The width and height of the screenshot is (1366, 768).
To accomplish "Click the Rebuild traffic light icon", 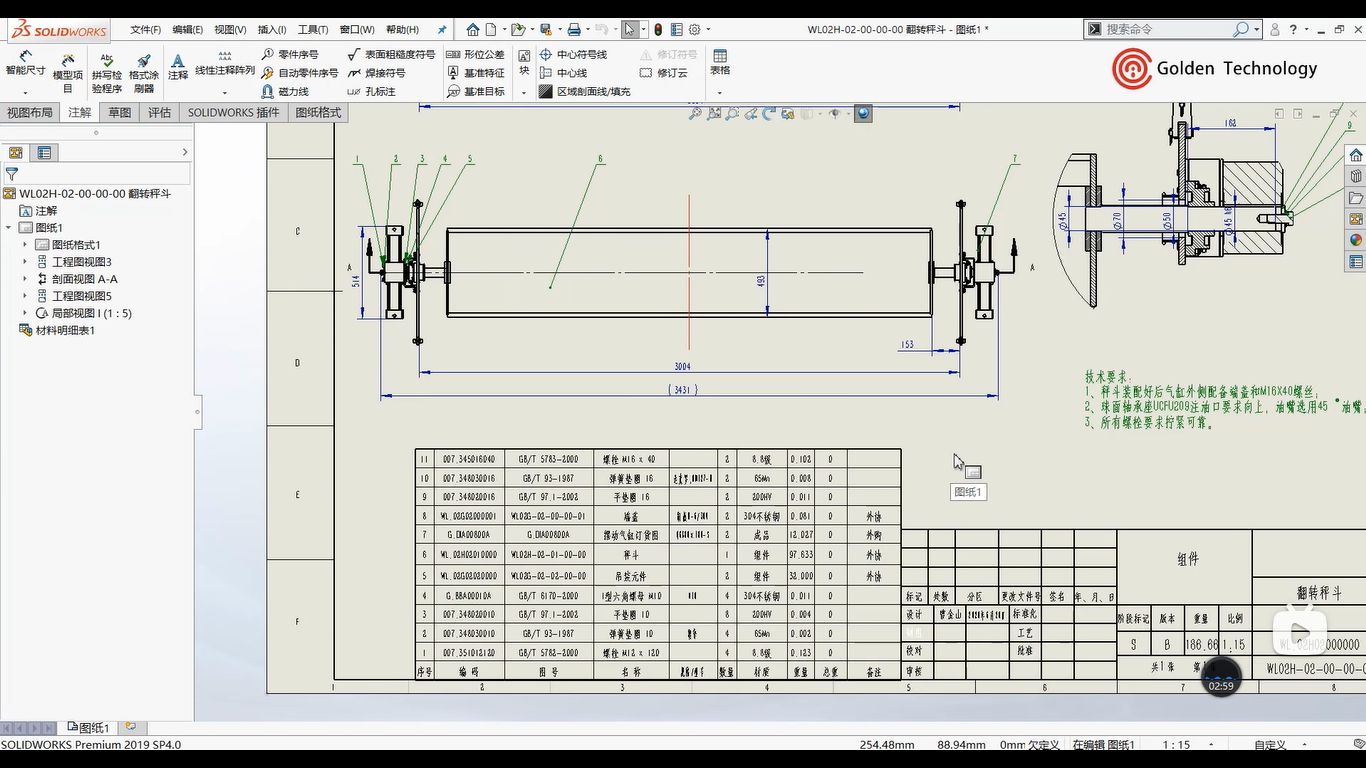I will pos(657,30).
